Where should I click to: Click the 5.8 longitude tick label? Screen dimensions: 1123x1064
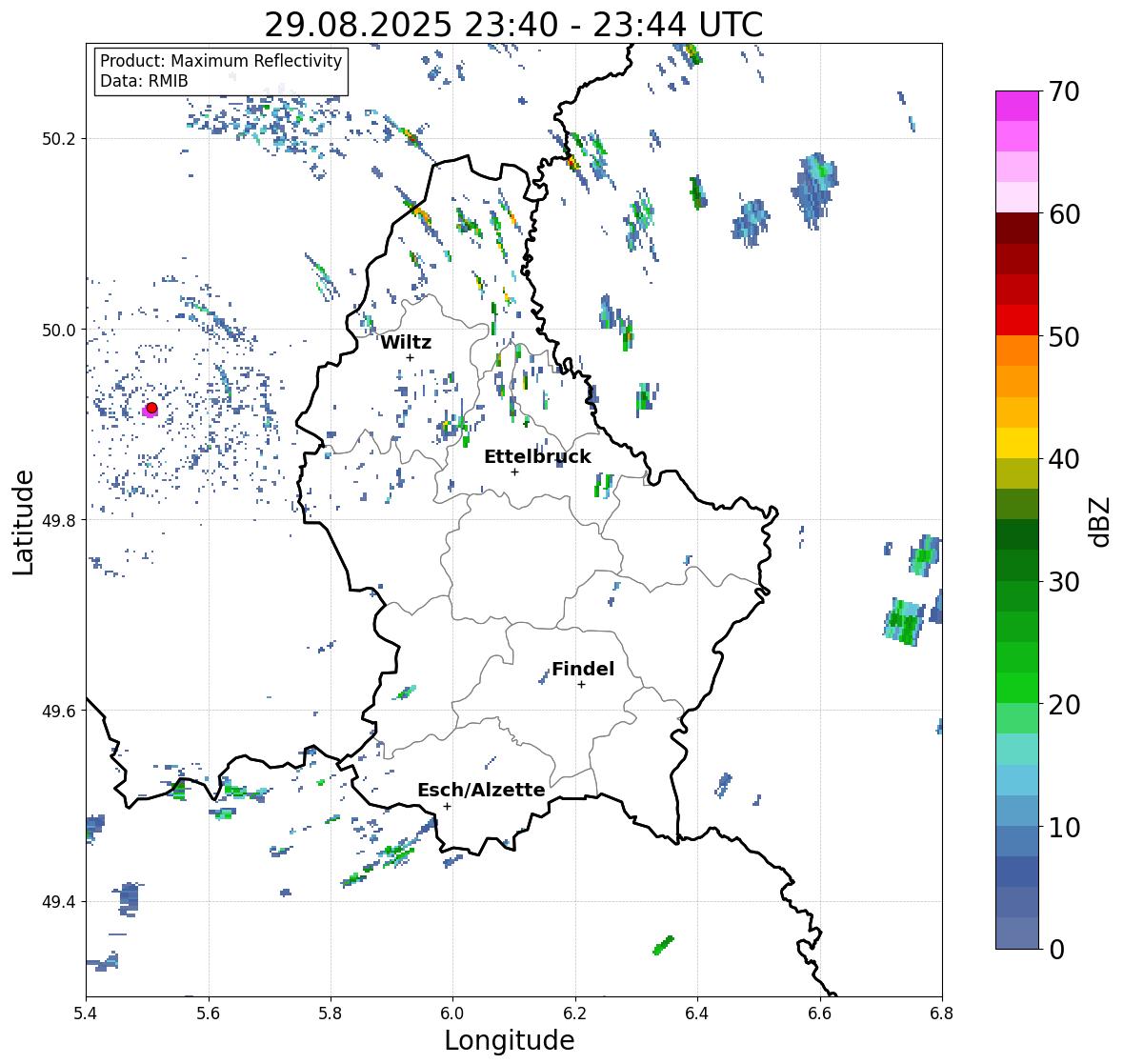pyautogui.click(x=331, y=1014)
